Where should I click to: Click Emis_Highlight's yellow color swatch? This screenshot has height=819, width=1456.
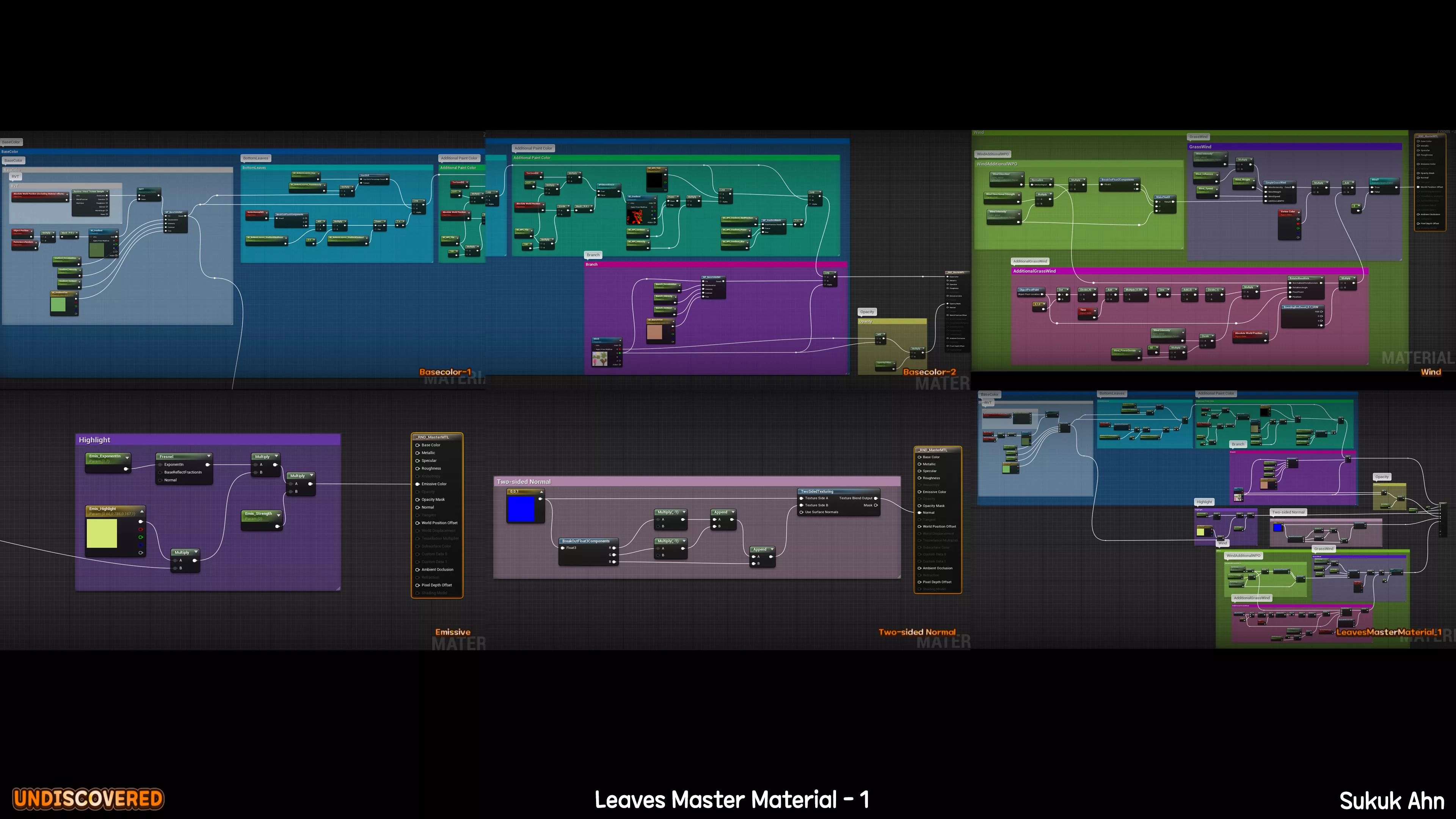(102, 533)
